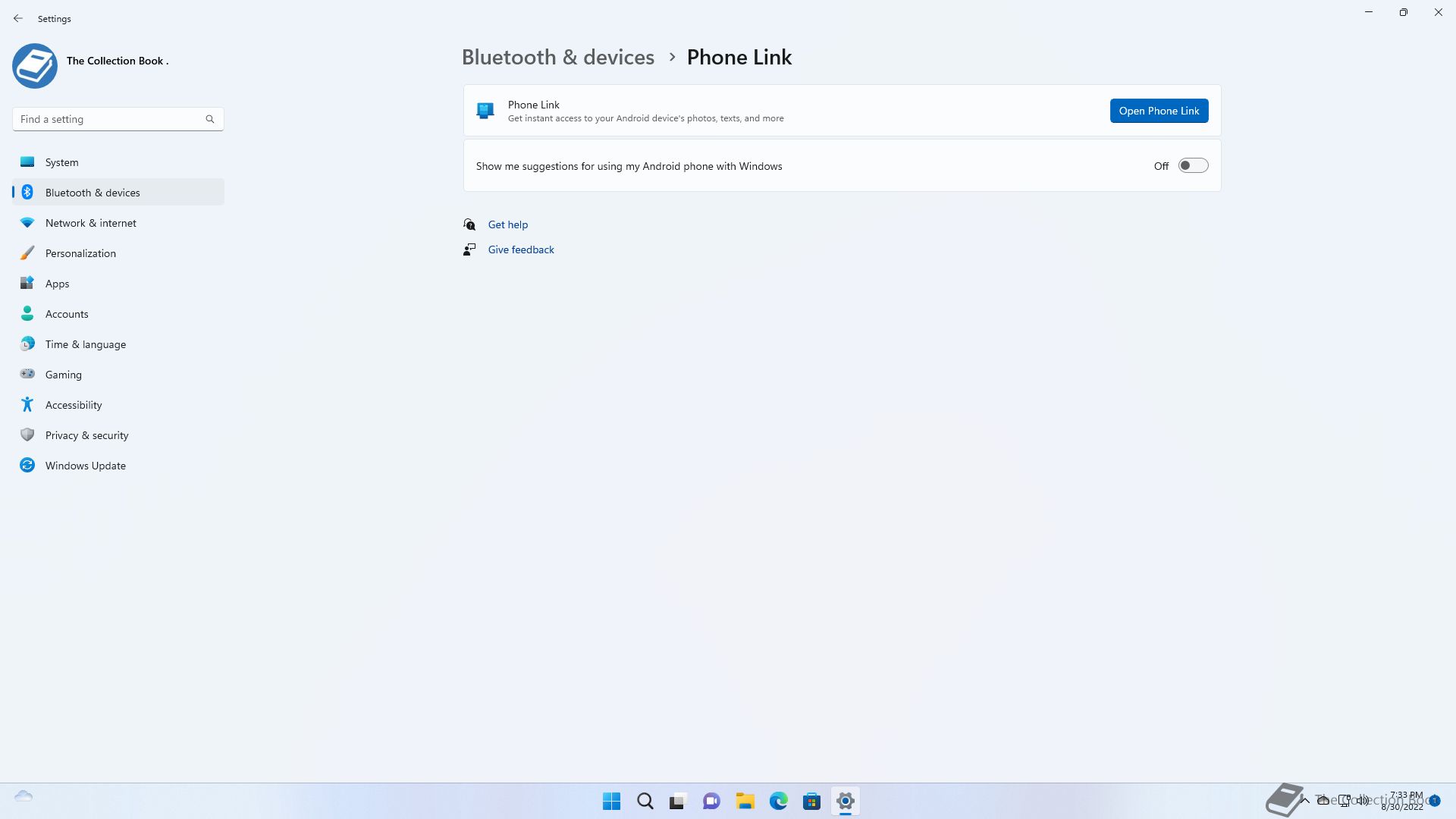Click the search magnifier icon in Find a setting
The height and width of the screenshot is (819, 1456).
click(210, 119)
